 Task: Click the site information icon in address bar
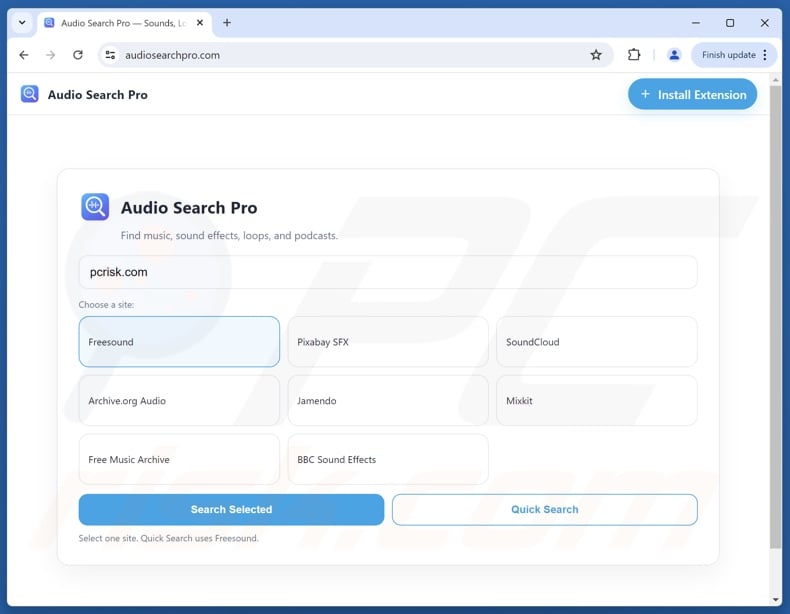point(110,55)
